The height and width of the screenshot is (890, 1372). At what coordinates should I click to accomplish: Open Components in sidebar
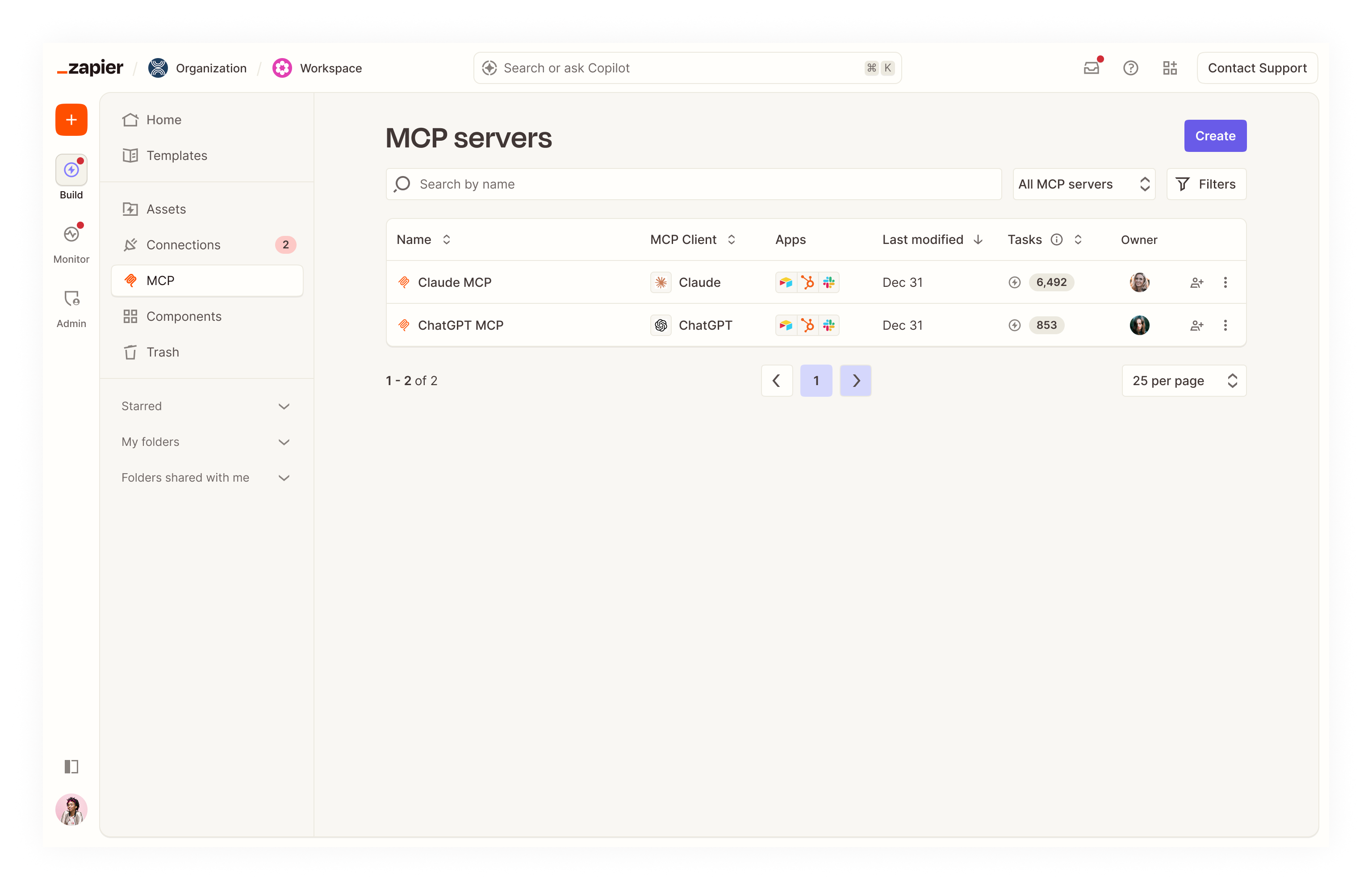click(207, 317)
